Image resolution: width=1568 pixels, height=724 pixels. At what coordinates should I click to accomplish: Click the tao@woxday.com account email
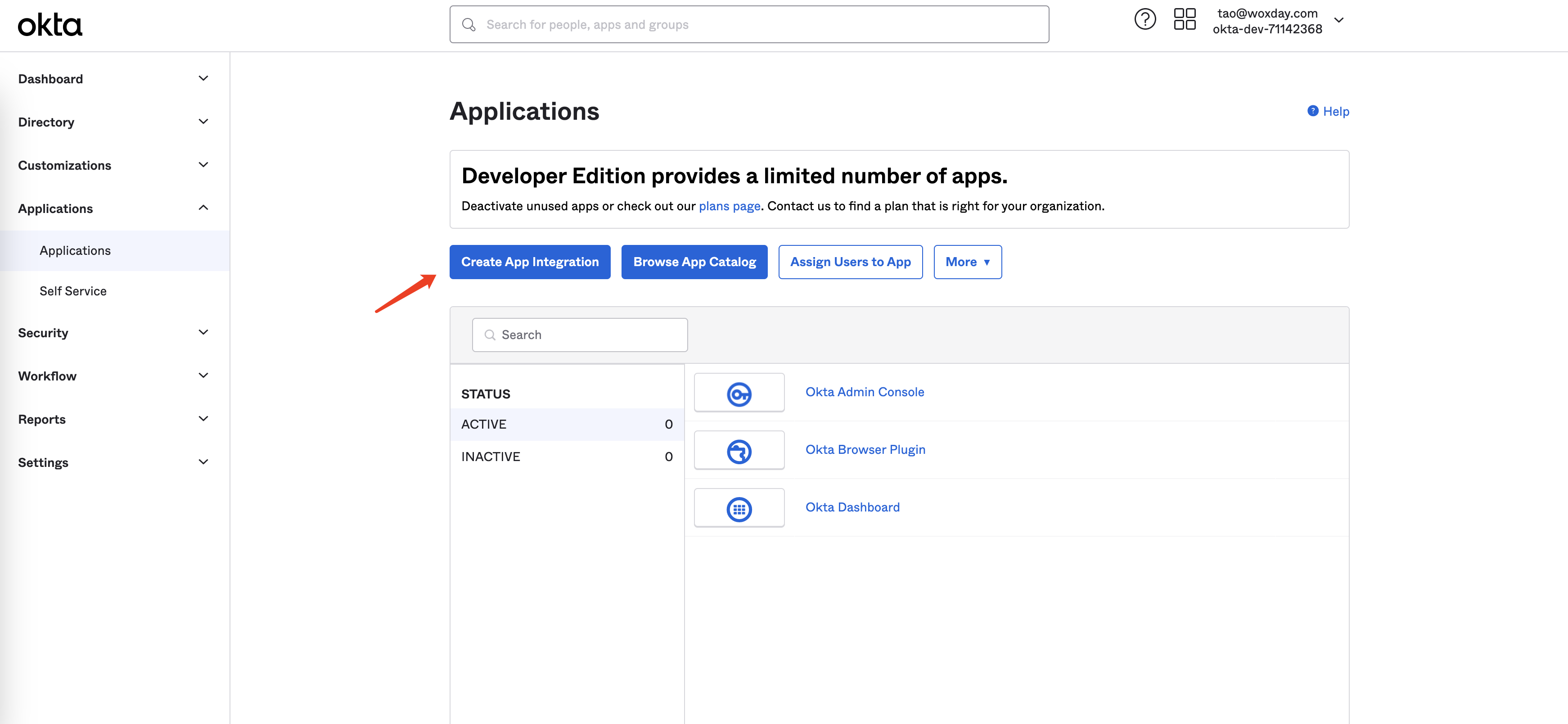pos(1267,13)
